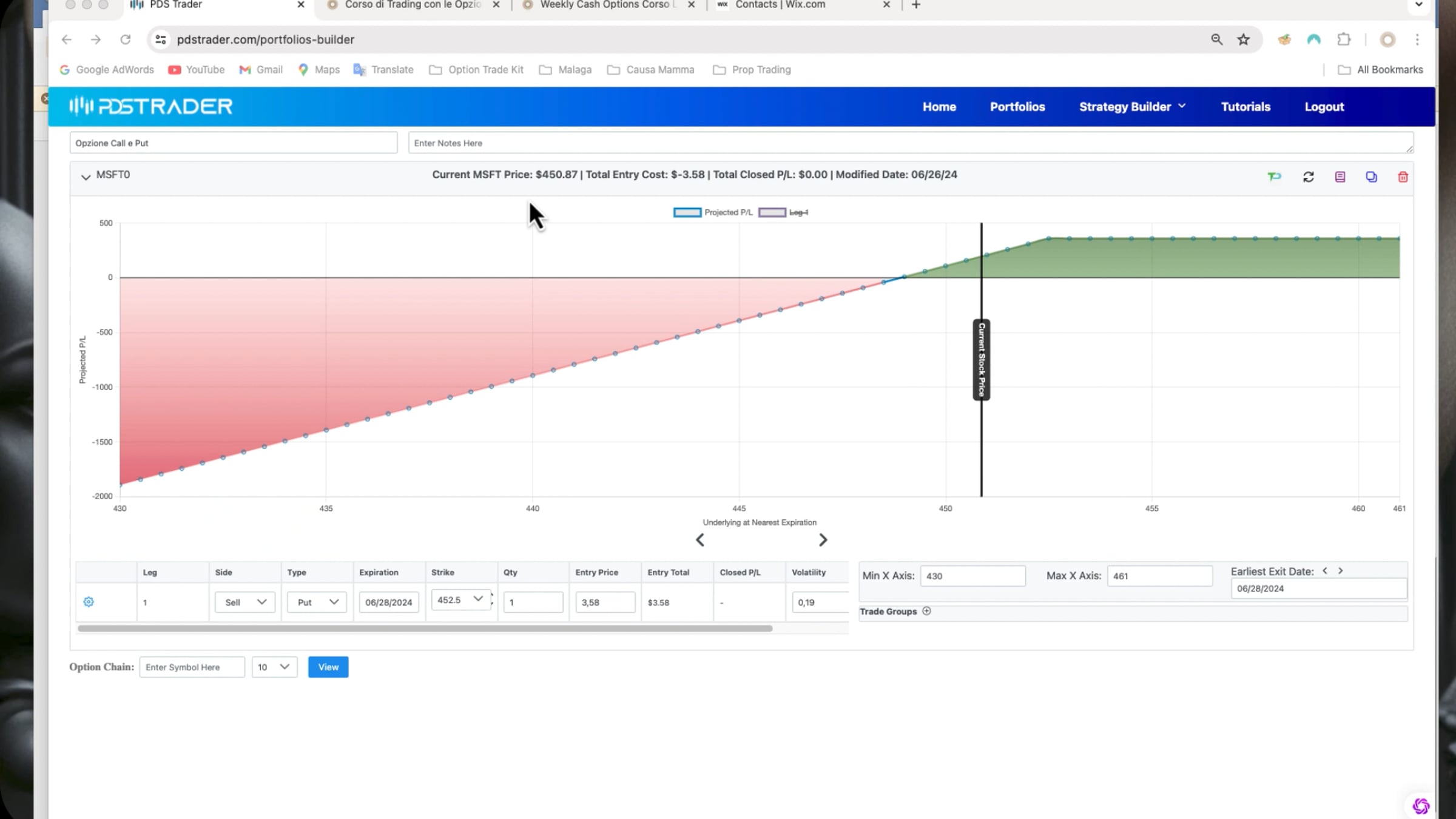Viewport: 1456px width, 819px height.
Task: Open the Type dropdown showing Put
Action: coord(317,602)
